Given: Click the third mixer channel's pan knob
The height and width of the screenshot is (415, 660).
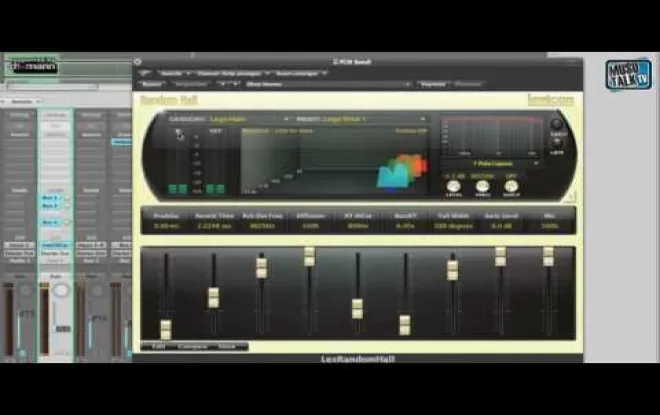Looking at the screenshot, I should 97,290.
